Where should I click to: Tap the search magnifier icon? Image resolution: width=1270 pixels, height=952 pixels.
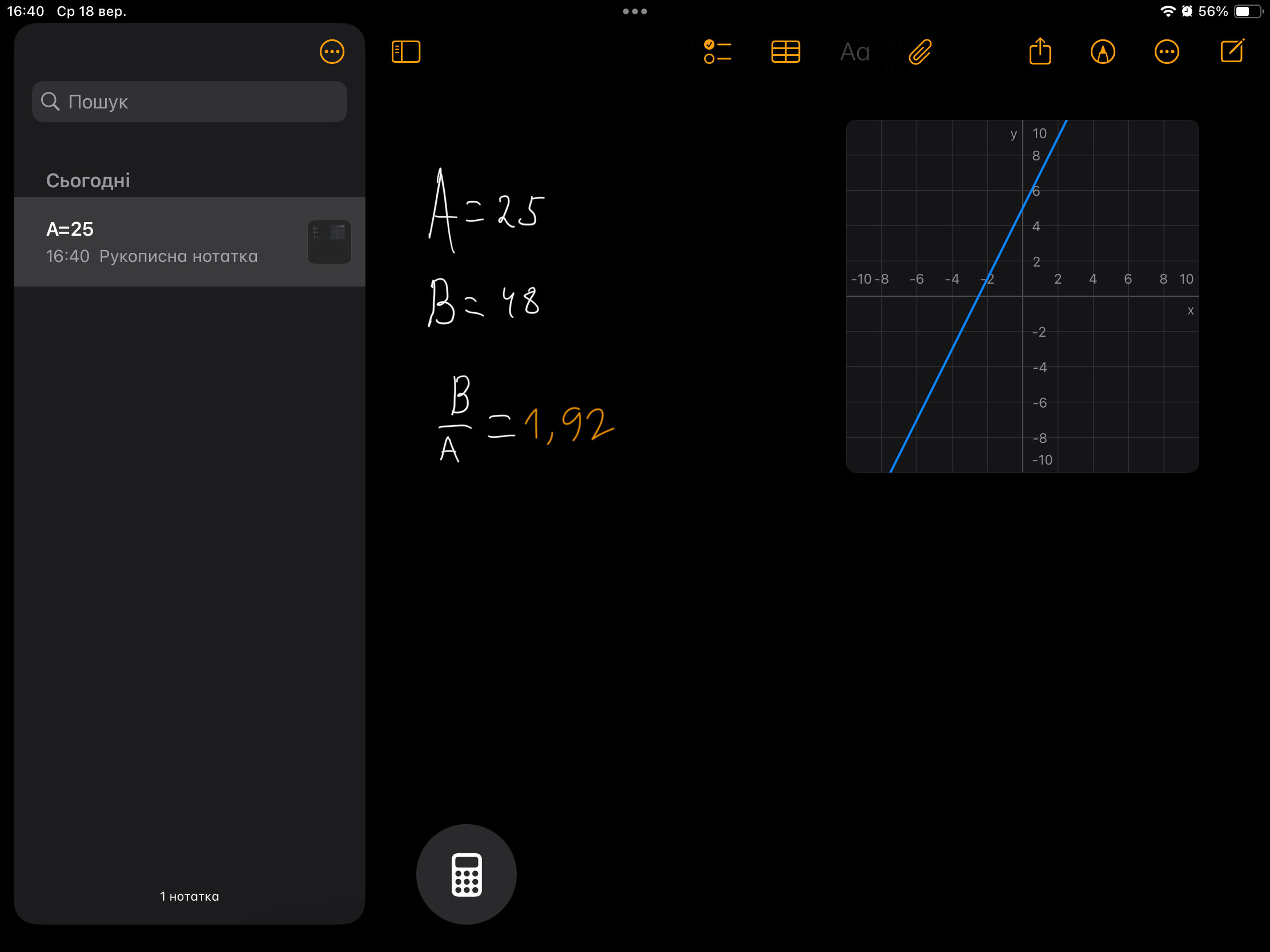50,101
